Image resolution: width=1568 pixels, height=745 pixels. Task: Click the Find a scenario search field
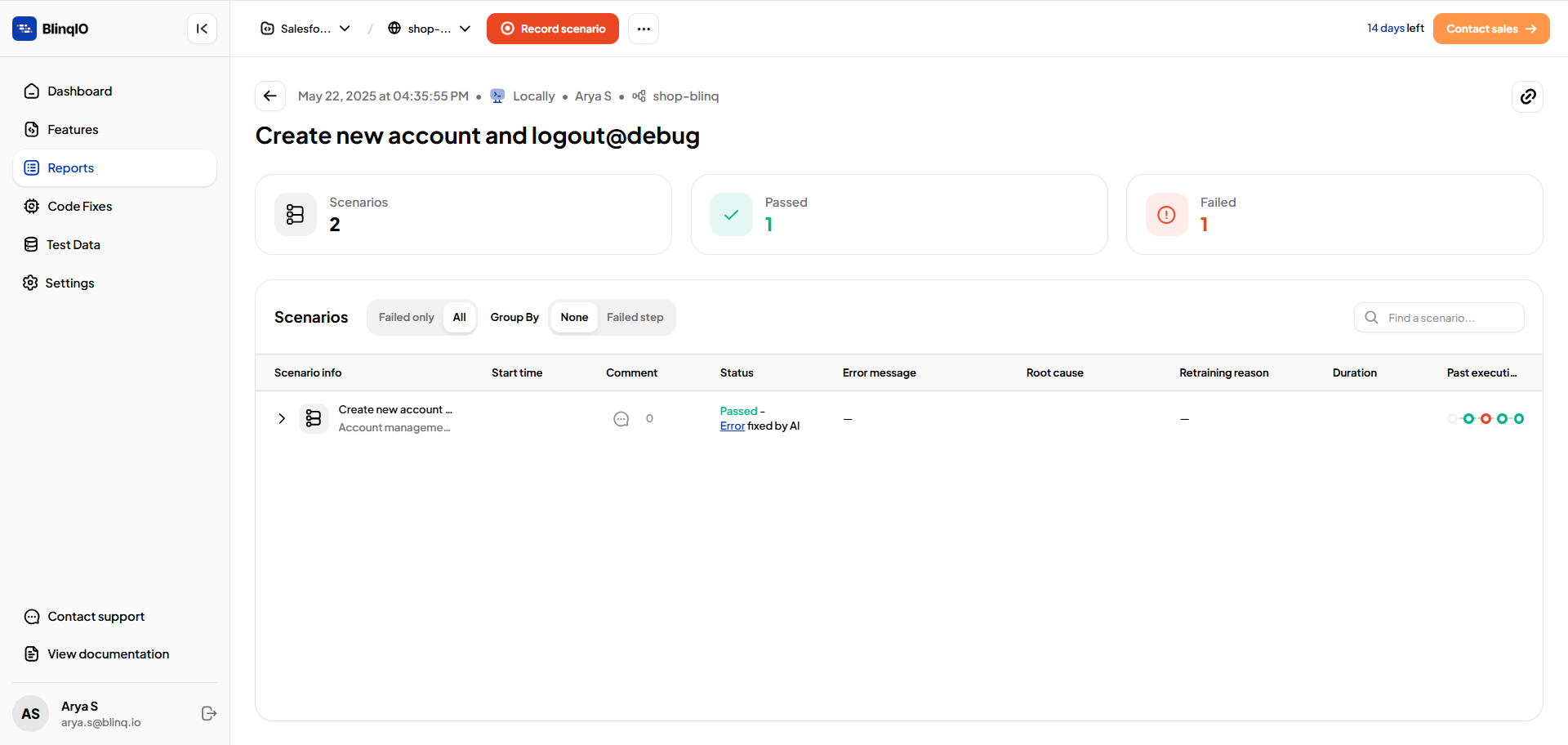1439,318
